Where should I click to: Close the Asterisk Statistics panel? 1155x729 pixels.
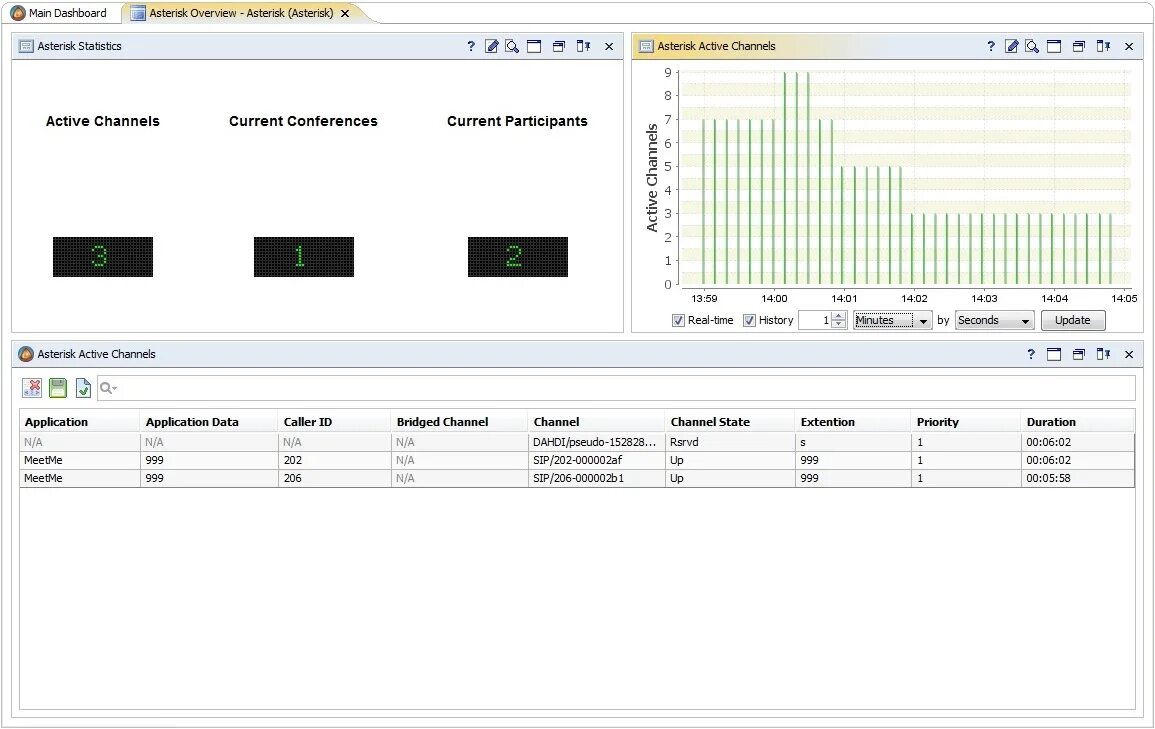(609, 46)
